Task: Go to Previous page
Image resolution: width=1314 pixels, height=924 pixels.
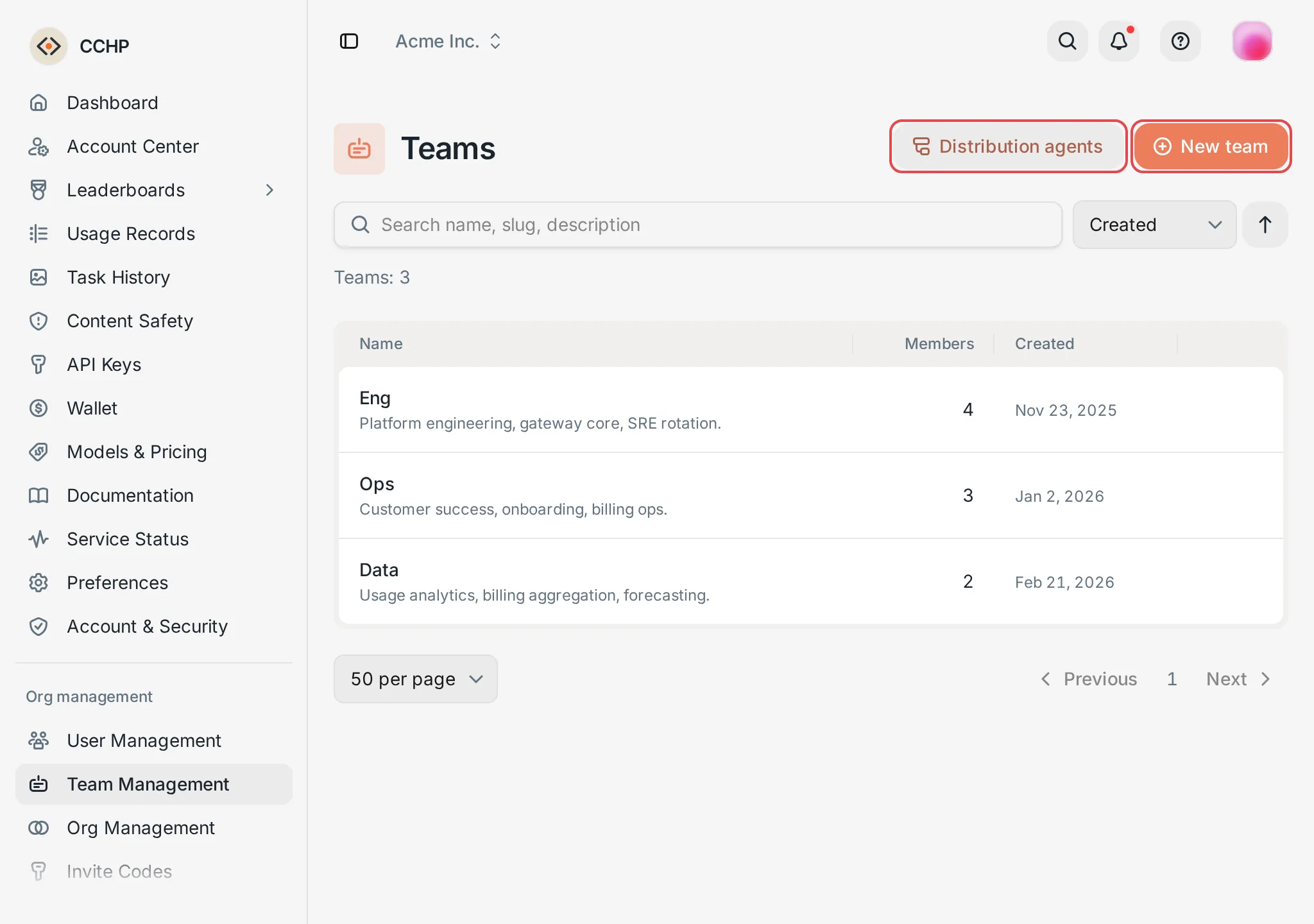Action: (x=1088, y=679)
